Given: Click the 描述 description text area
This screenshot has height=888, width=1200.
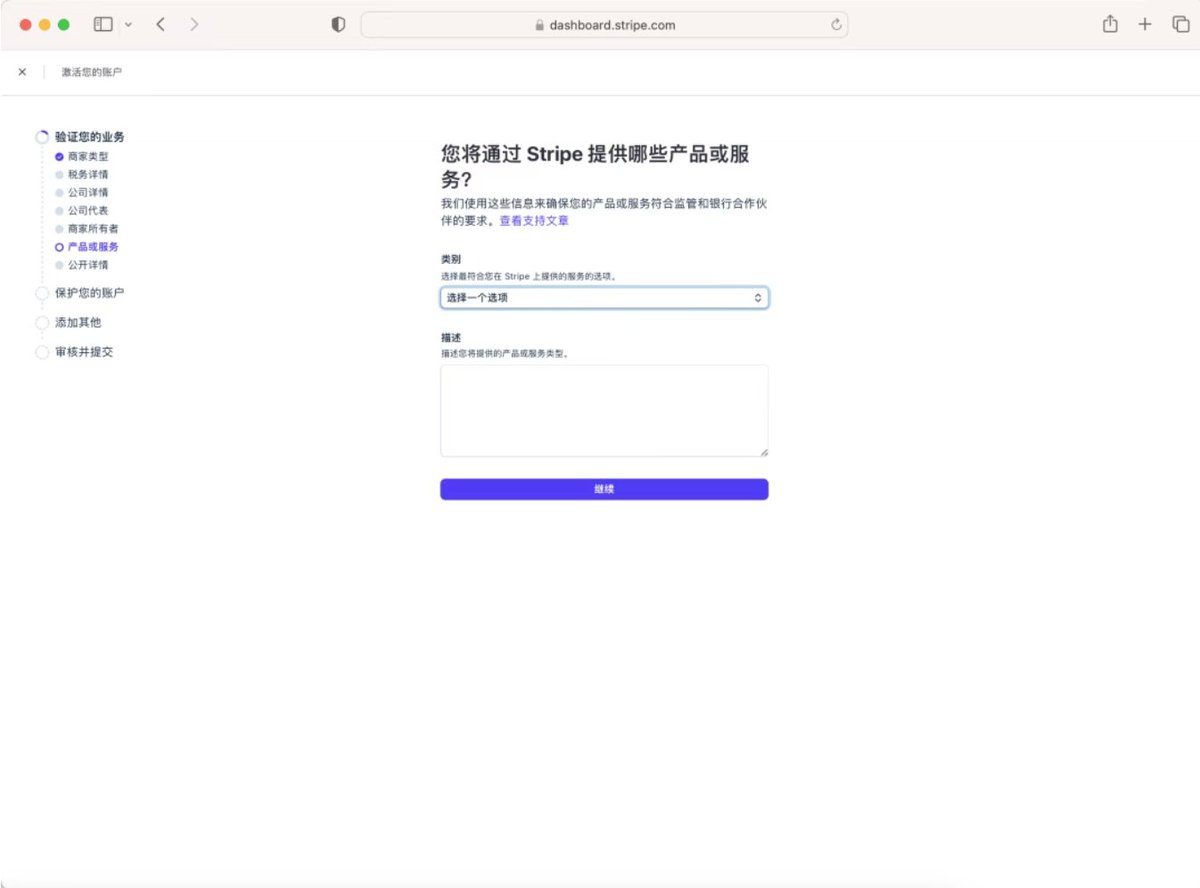Looking at the screenshot, I should coord(604,411).
